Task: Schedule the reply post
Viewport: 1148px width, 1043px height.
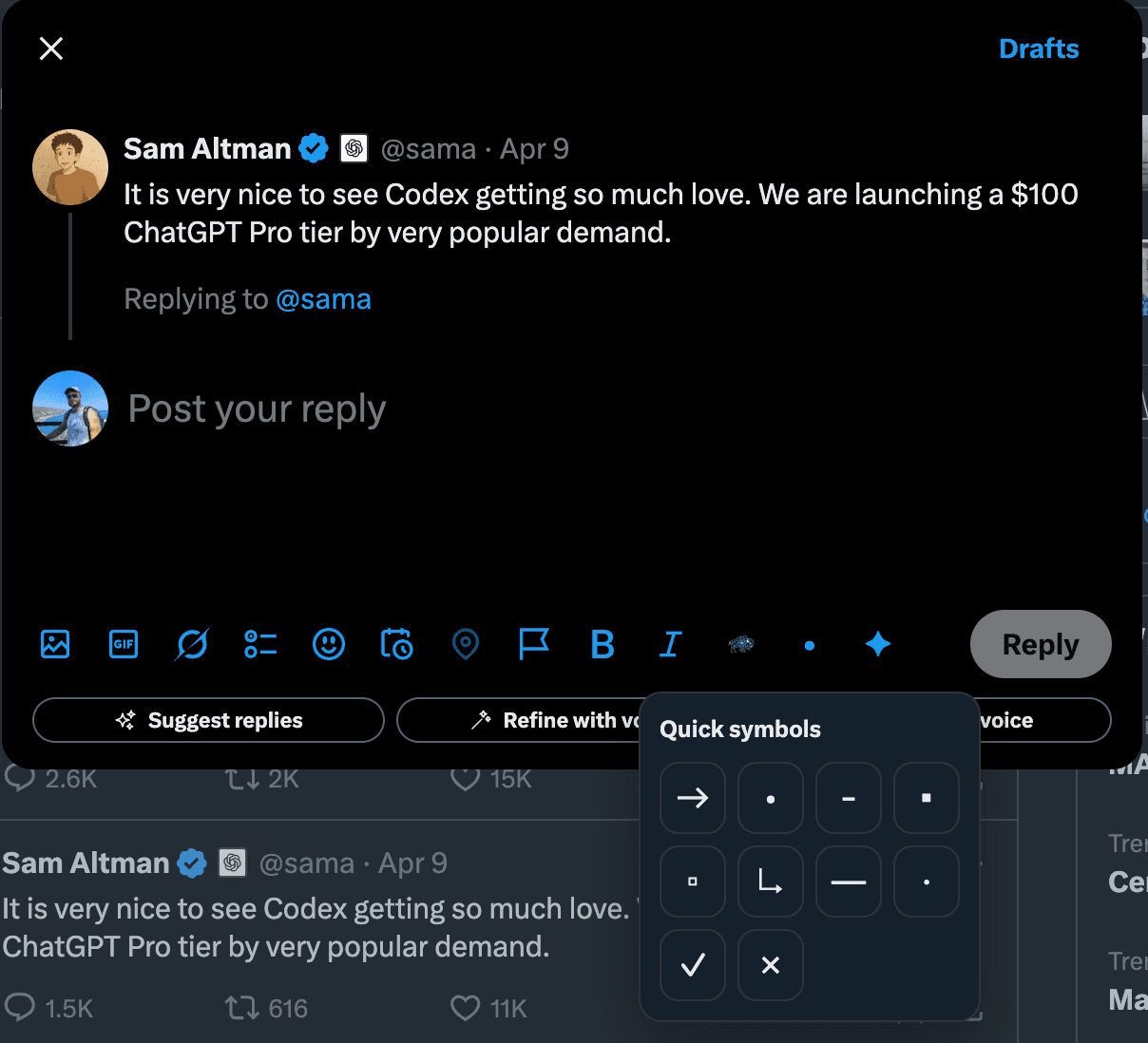Action: [397, 644]
